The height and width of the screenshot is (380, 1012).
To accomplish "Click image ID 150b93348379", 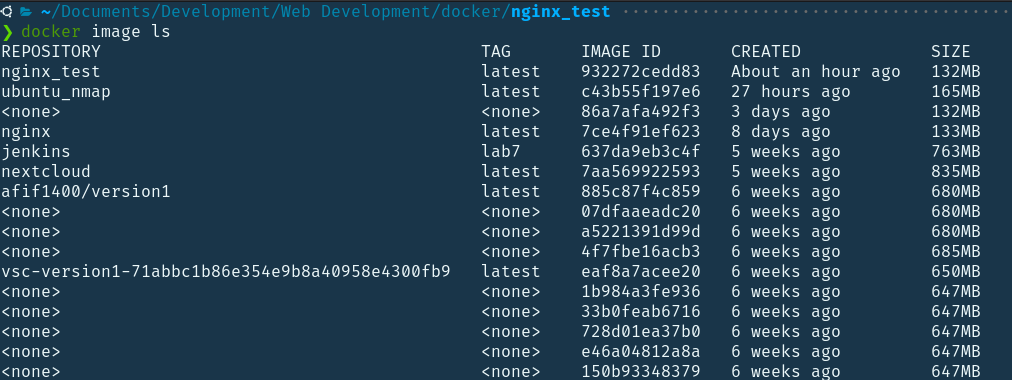I will tap(641, 372).
